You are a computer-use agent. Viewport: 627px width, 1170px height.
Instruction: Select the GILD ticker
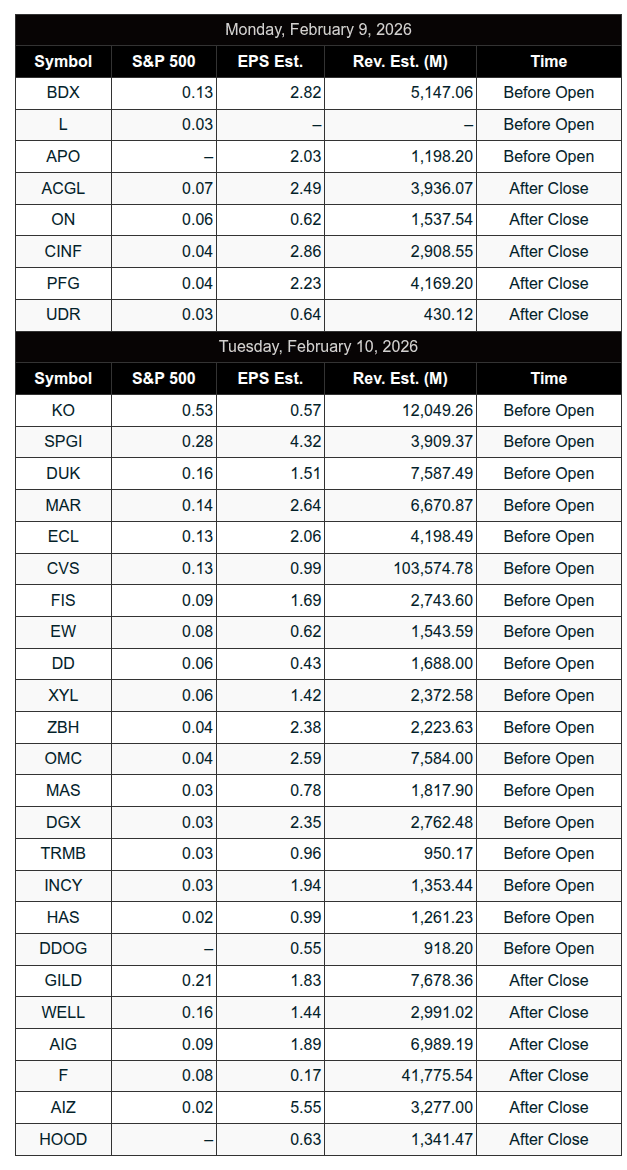click(63, 981)
